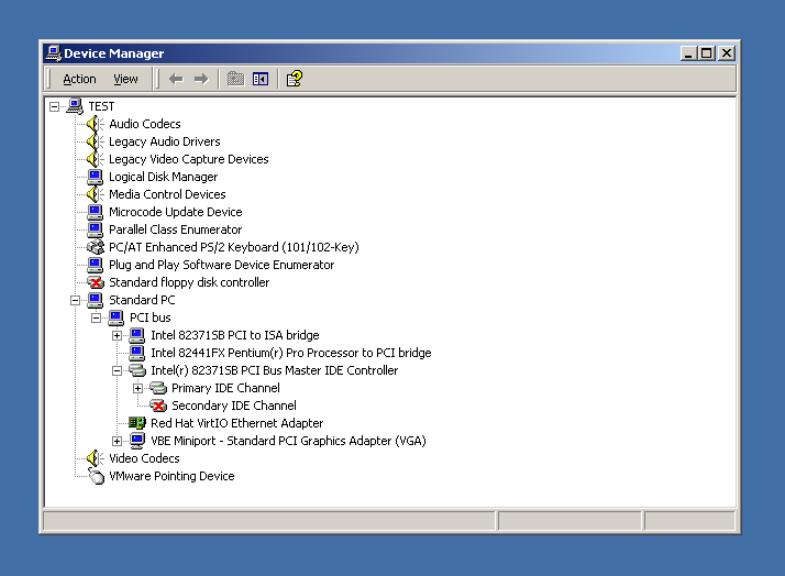The height and width of the screenshot is (576, 785).
Task: Select the PCI bus label
Action: [x=150, y=318]
